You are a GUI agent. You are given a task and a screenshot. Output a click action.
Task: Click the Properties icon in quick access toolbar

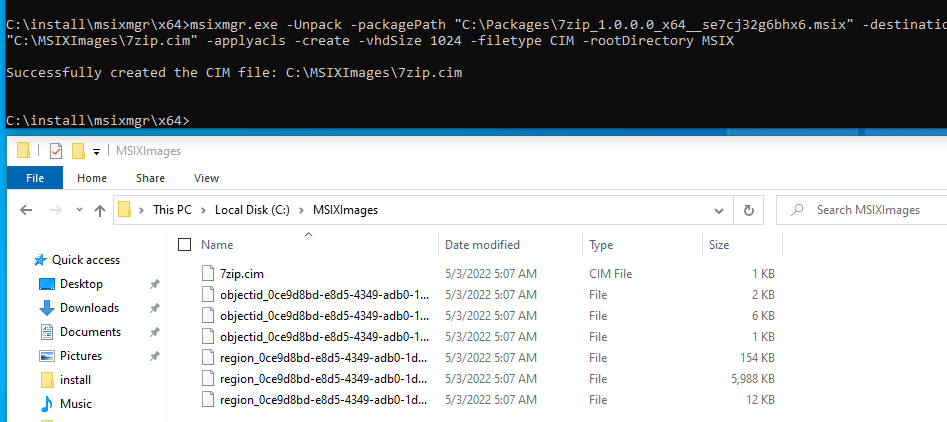pos(56,151)
